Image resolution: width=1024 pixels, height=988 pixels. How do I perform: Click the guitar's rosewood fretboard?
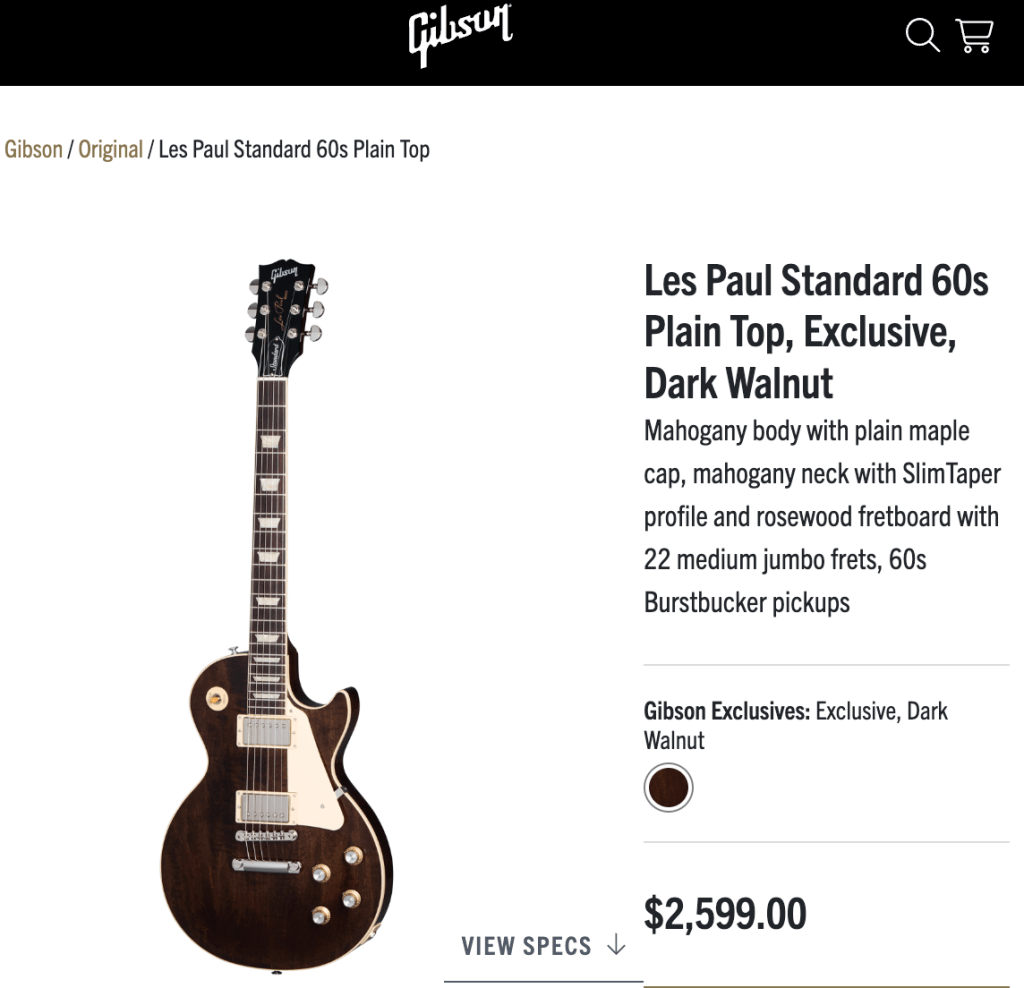pyautogui.click(x=270, y=520)
